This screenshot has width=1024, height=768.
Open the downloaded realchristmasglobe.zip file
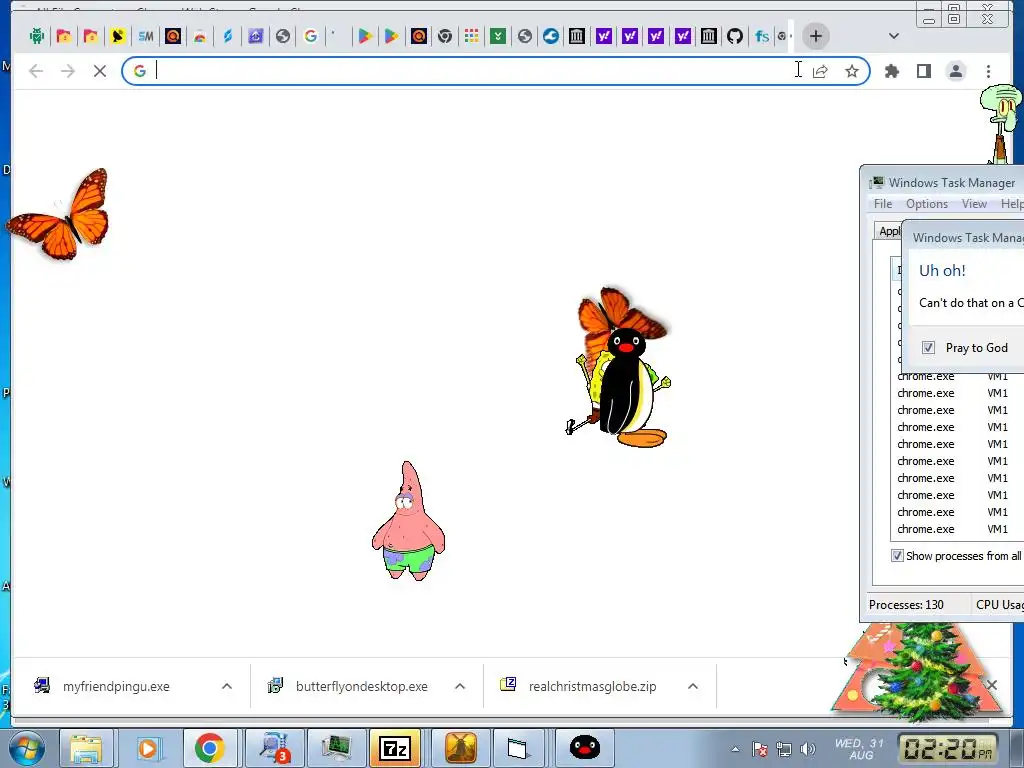592,686
